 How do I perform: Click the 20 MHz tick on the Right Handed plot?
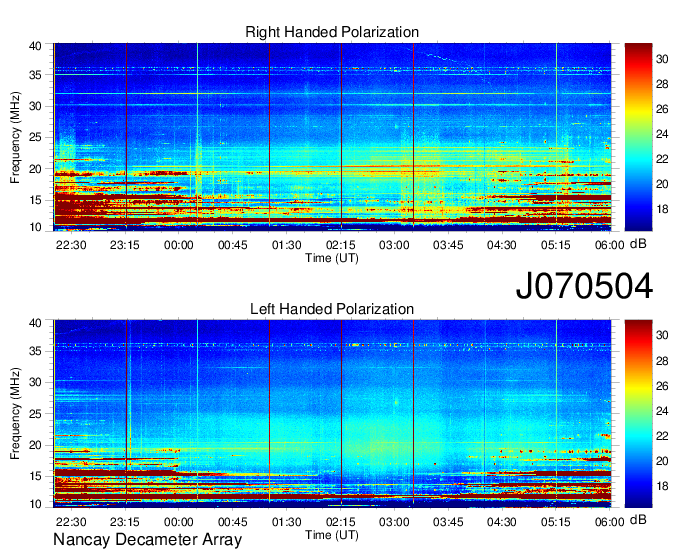pyautogui.click(x=35, y=169)
